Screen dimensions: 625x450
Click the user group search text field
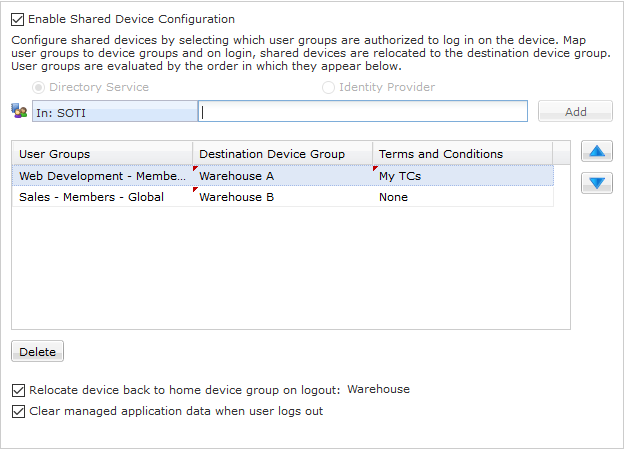(363, 112)
